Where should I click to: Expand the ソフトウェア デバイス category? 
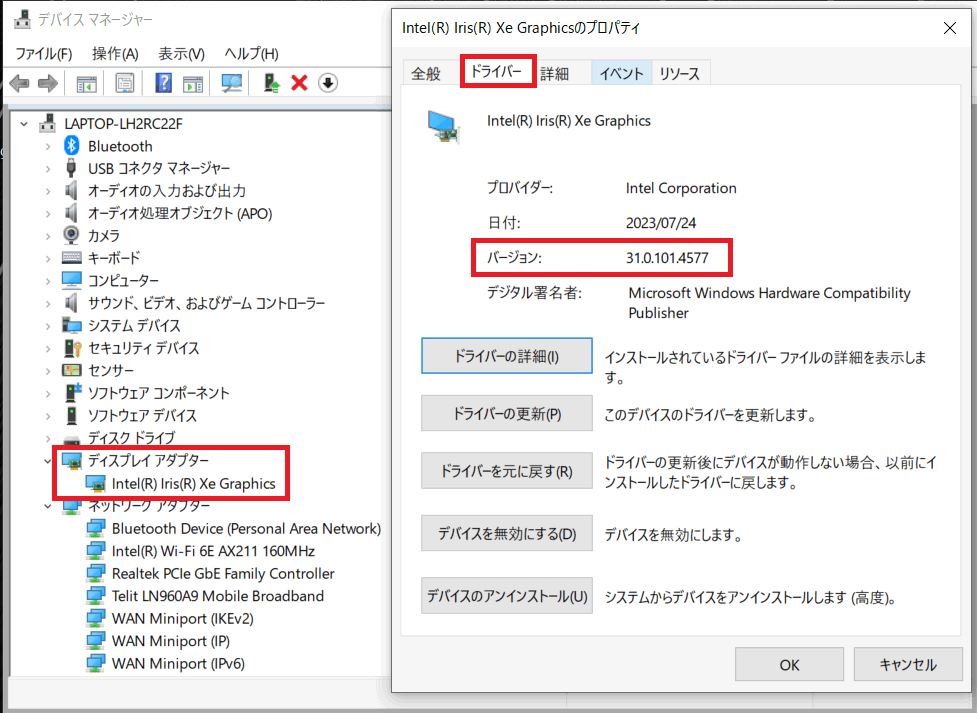click(48, 416)
